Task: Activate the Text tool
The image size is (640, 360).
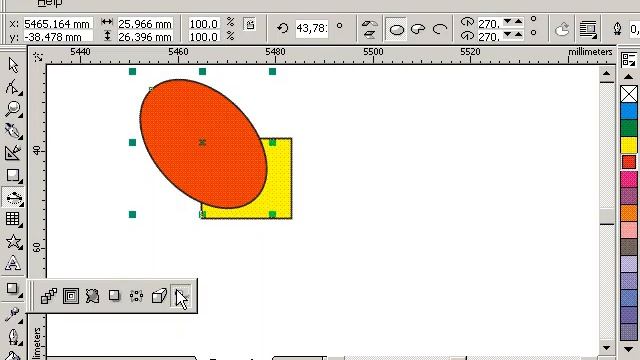Action: pyautogui.click(x=13, y=263)
